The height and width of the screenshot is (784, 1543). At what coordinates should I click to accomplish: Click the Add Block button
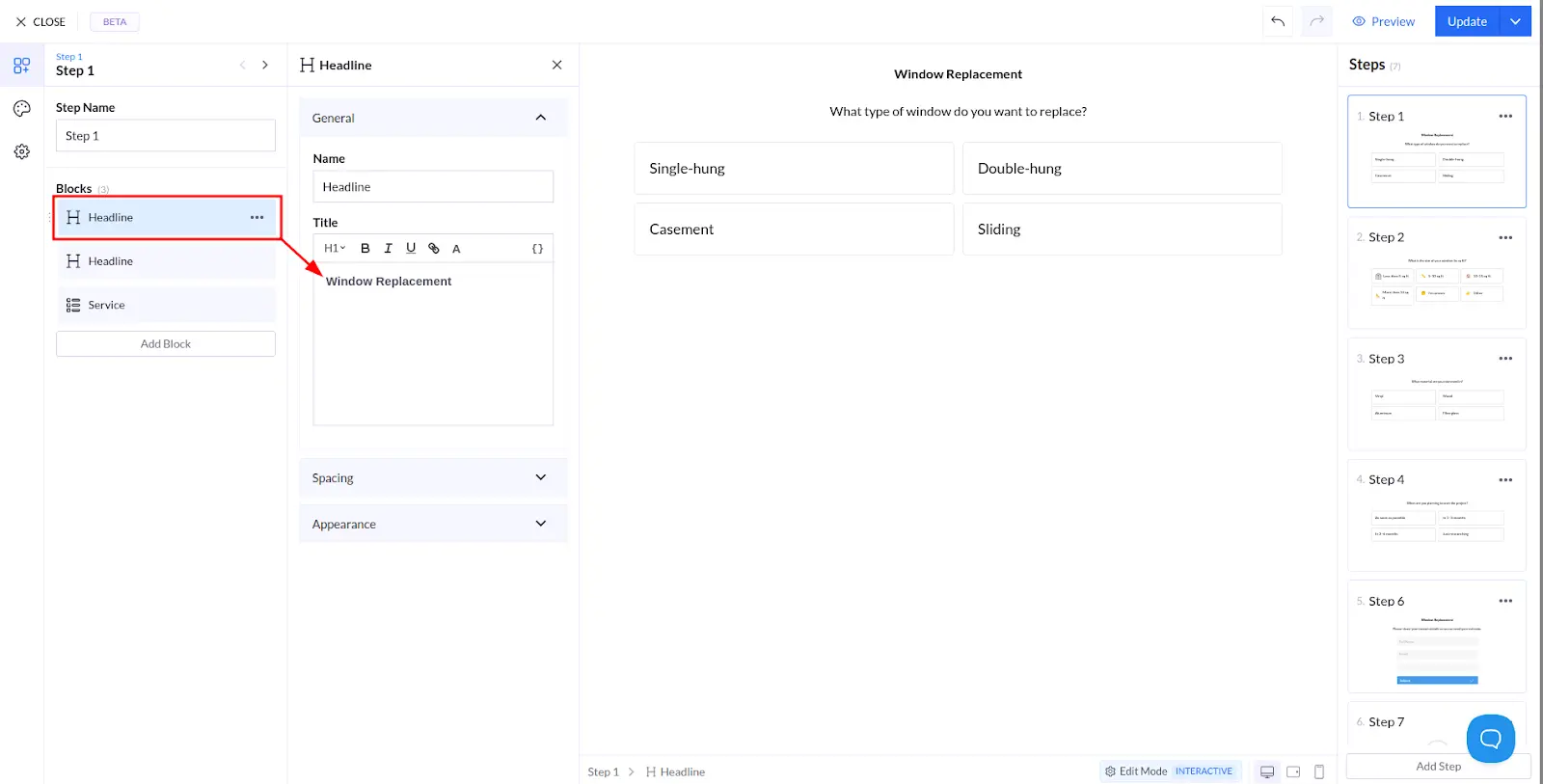click(x=166, y=344)
